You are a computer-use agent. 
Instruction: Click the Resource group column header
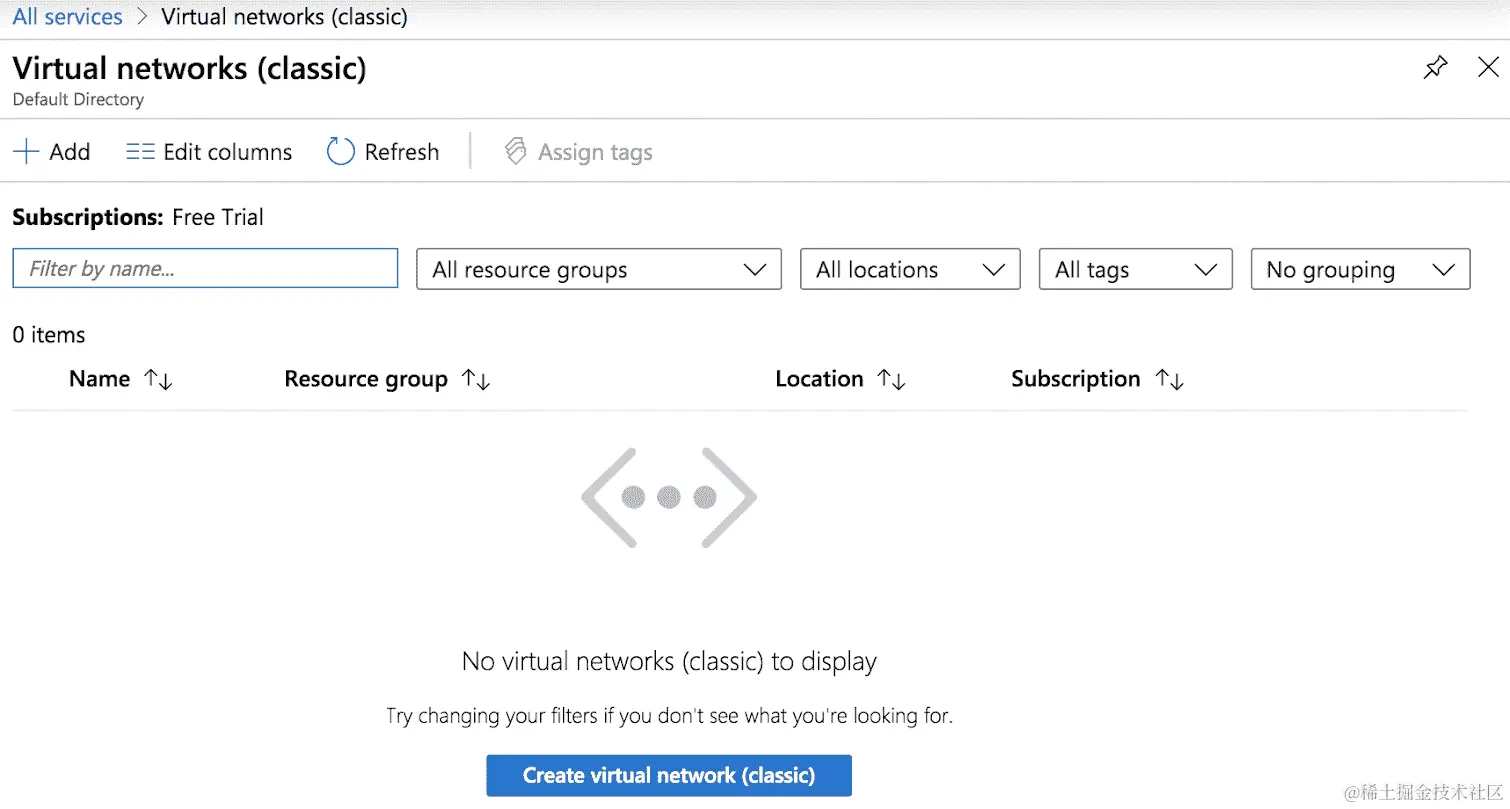tap(366, 379)
